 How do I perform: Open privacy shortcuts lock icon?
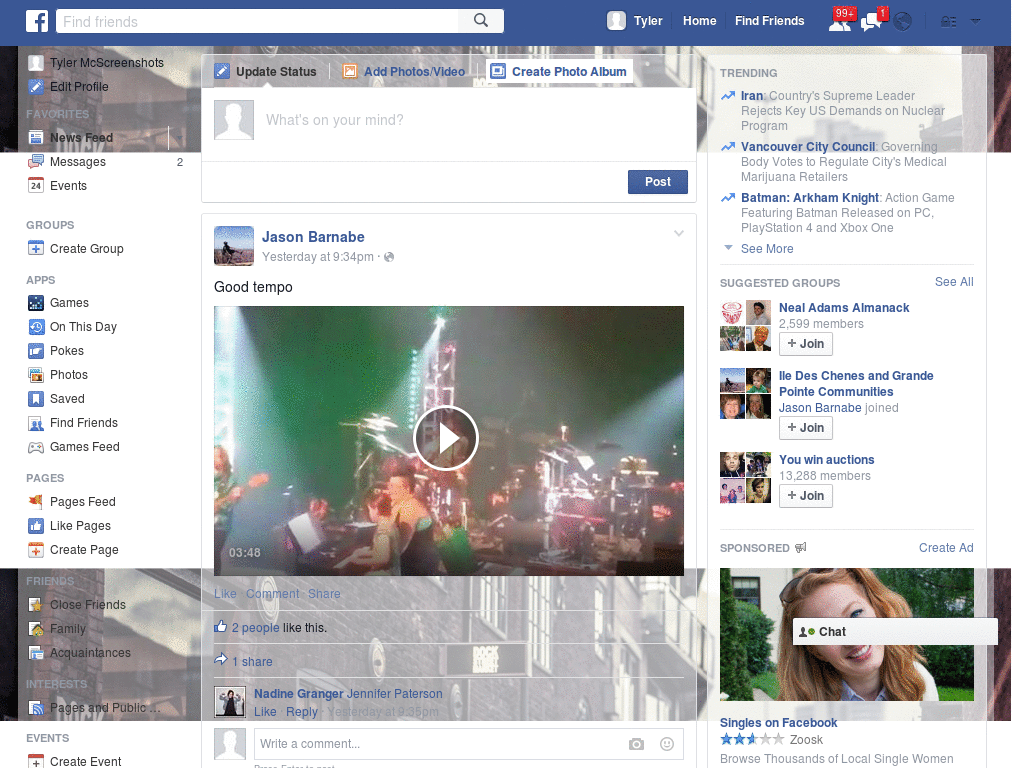[948, 22]
